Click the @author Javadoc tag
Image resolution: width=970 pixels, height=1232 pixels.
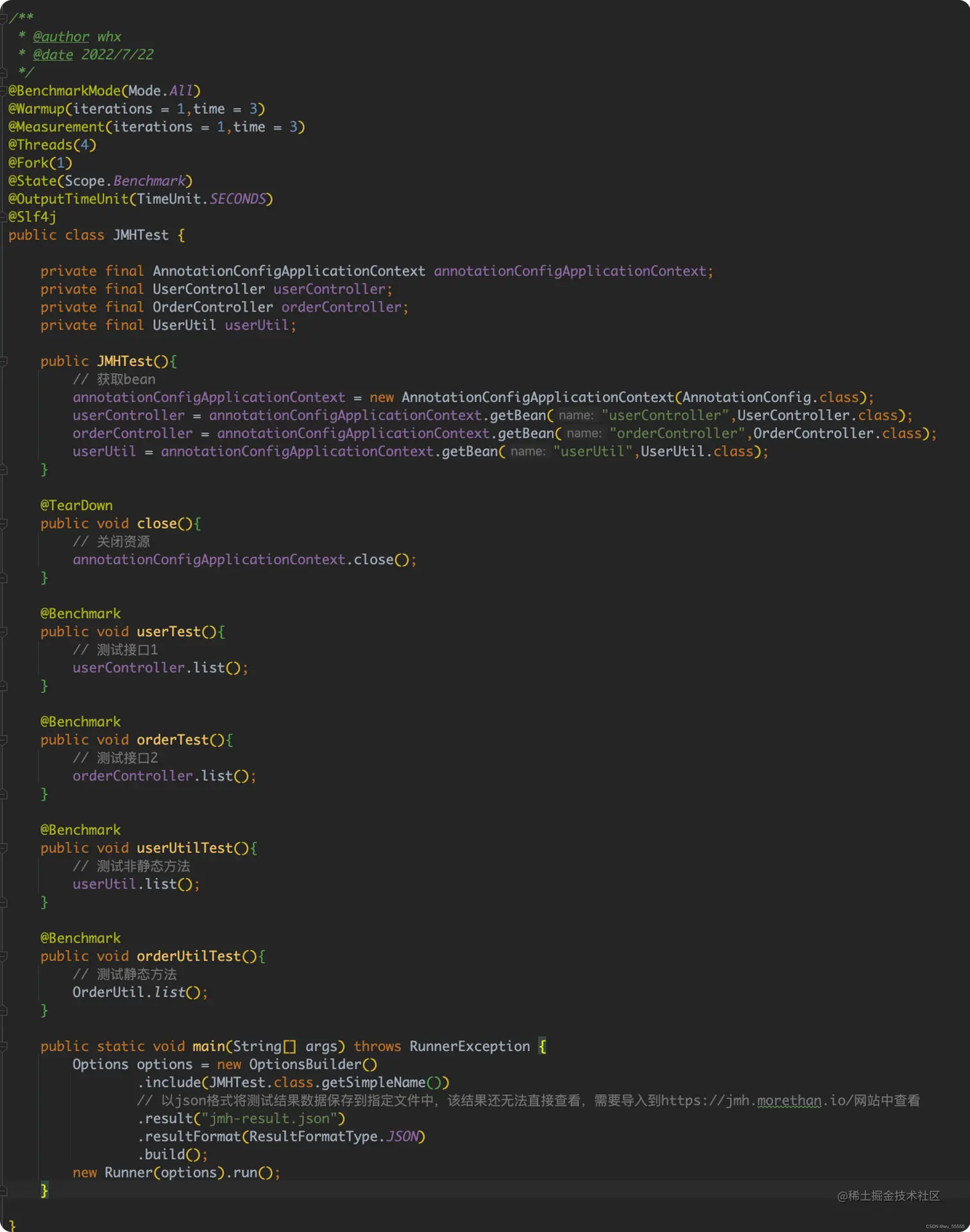pos(61,37)
